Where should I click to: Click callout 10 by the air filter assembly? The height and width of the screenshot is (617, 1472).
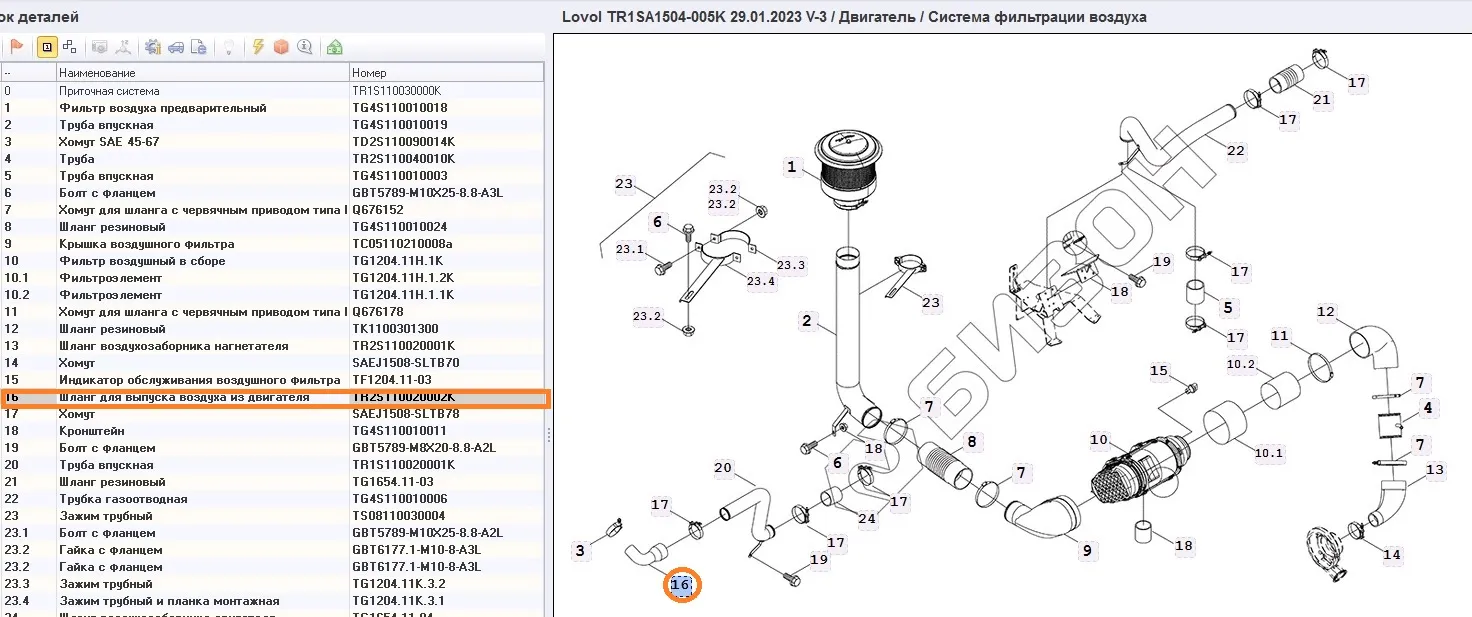click(1099, 440)
